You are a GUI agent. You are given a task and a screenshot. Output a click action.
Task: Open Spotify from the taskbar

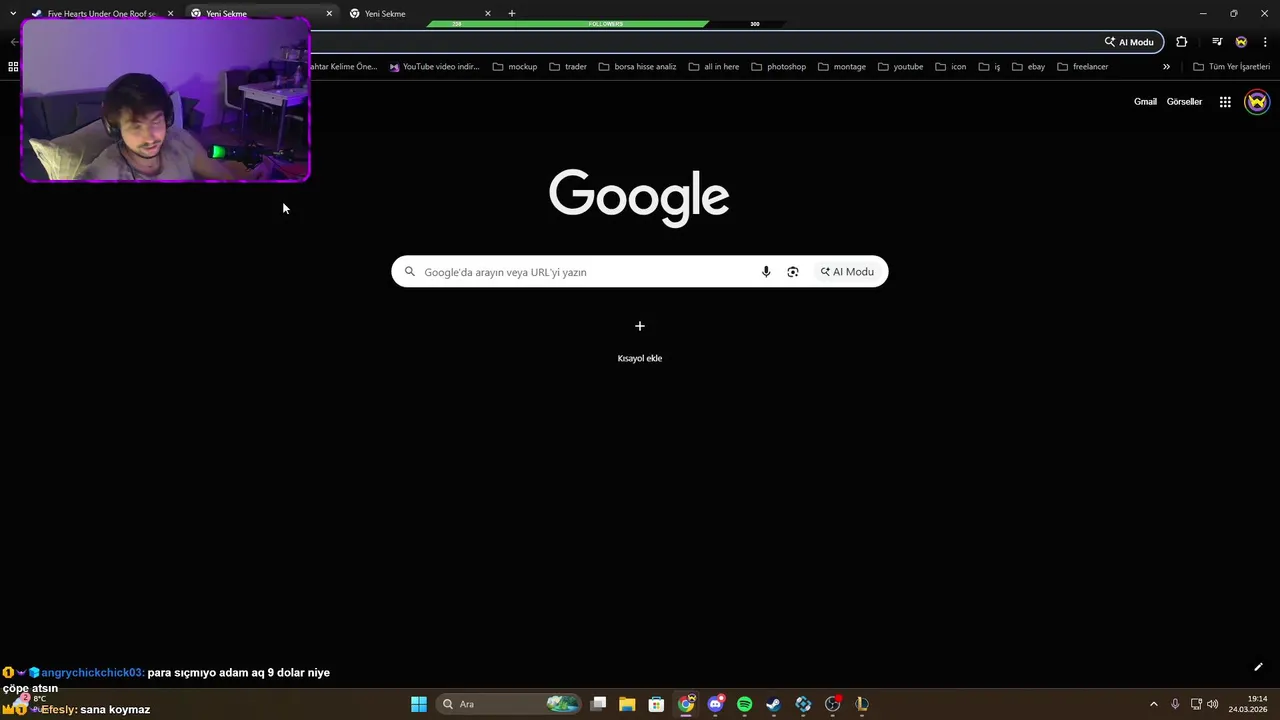(744, 704)
